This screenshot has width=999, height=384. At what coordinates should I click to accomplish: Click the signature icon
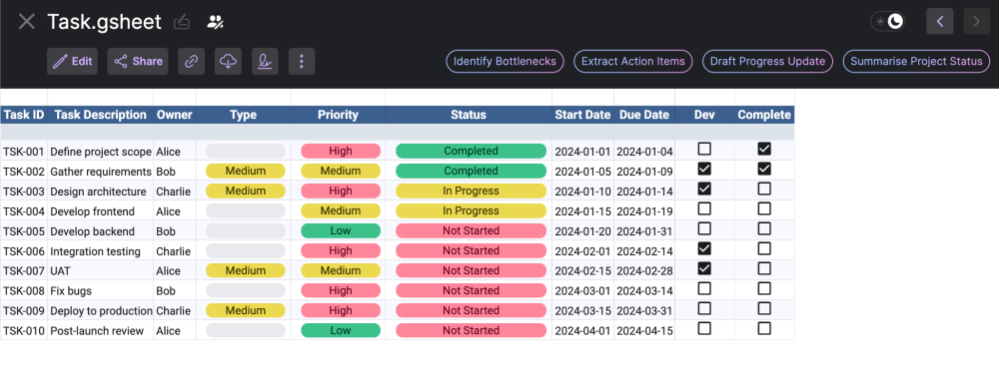tap(265, 62)
